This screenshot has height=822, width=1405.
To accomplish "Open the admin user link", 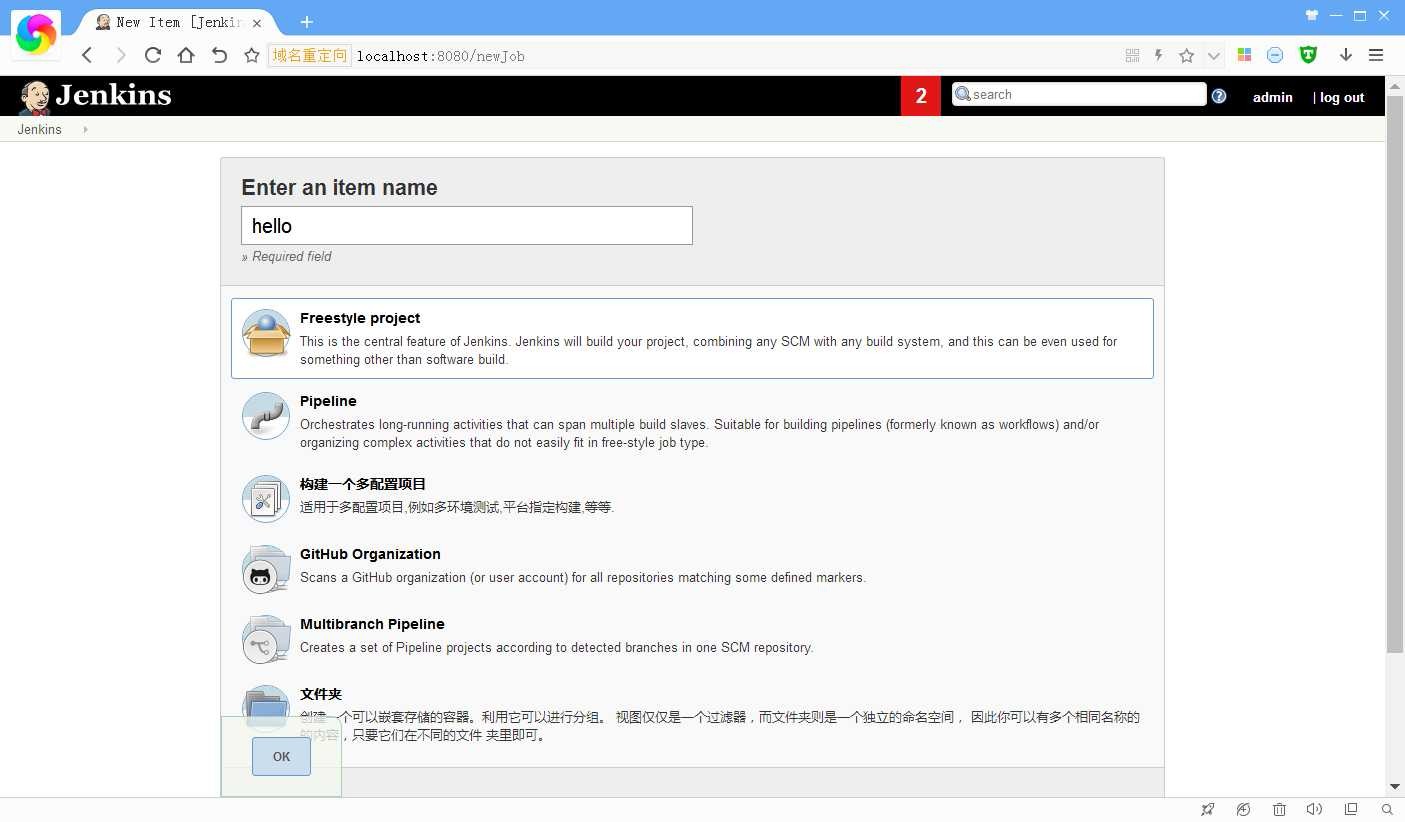I will (x=1272, y=97).
